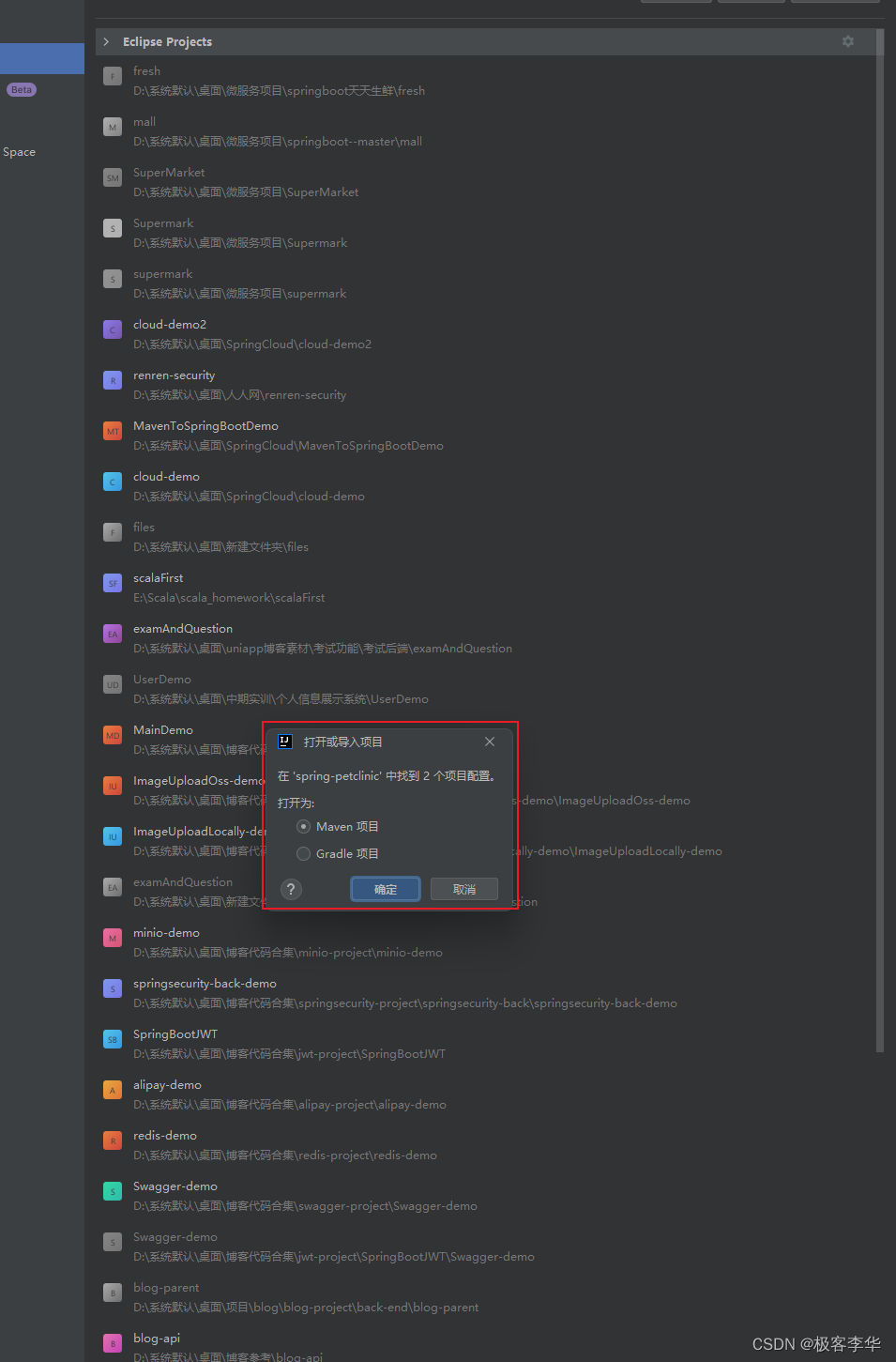This screenshot has height=1362, width=896.
Task: Select the Space item in sidebar
Action: (19, 151)
